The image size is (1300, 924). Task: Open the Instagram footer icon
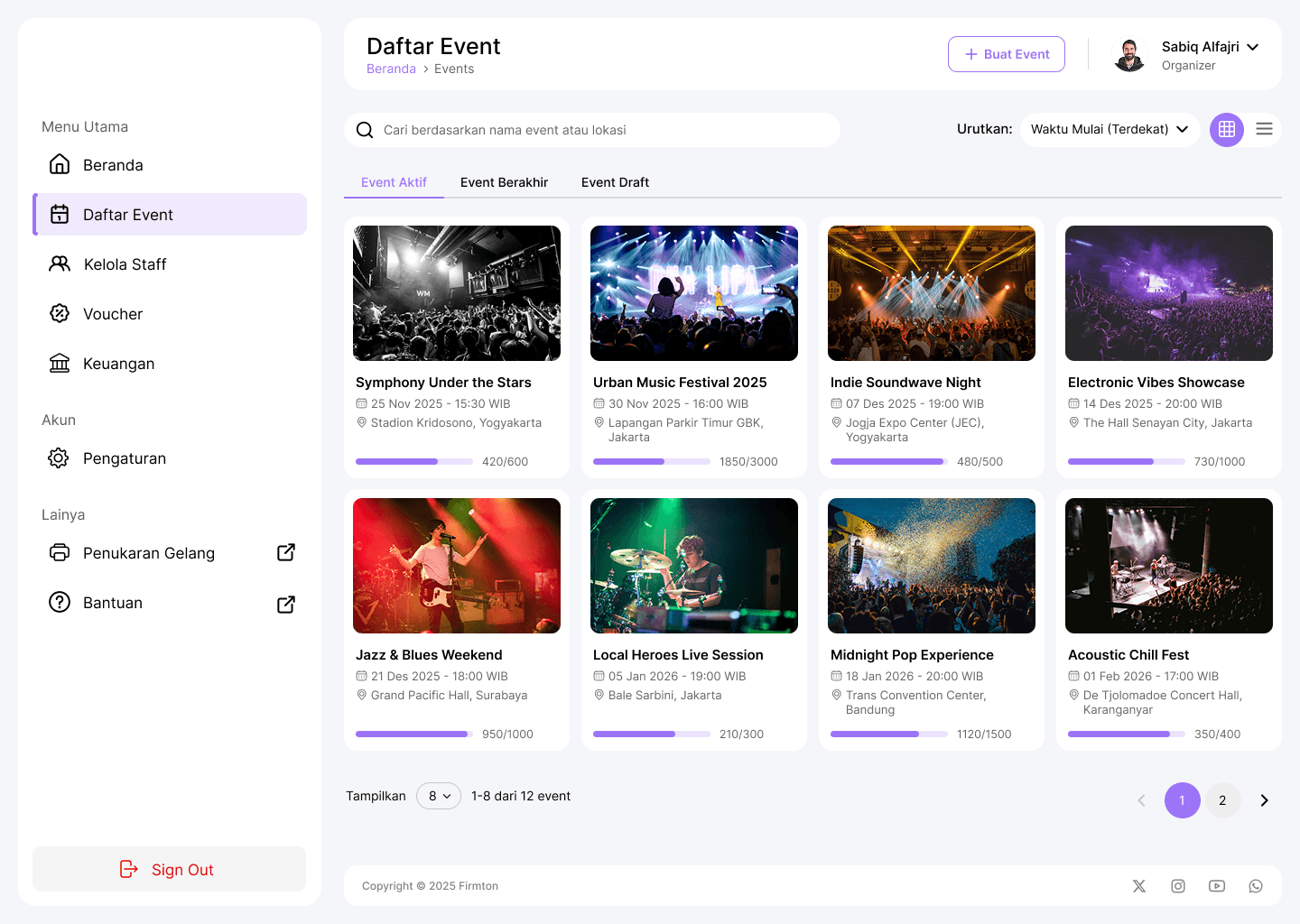pos(1178,886)
